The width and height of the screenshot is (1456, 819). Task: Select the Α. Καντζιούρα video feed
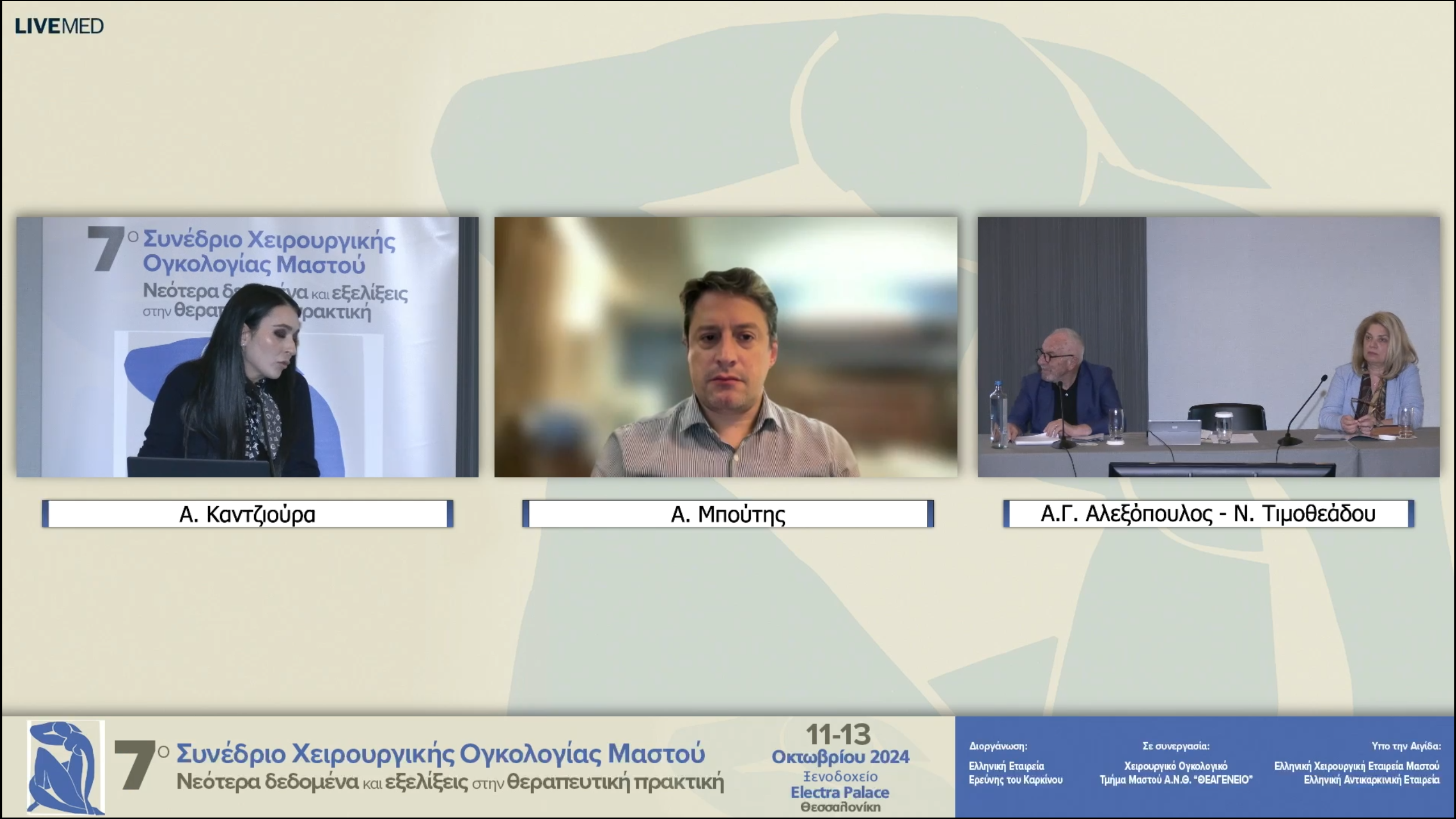(247, 347)
